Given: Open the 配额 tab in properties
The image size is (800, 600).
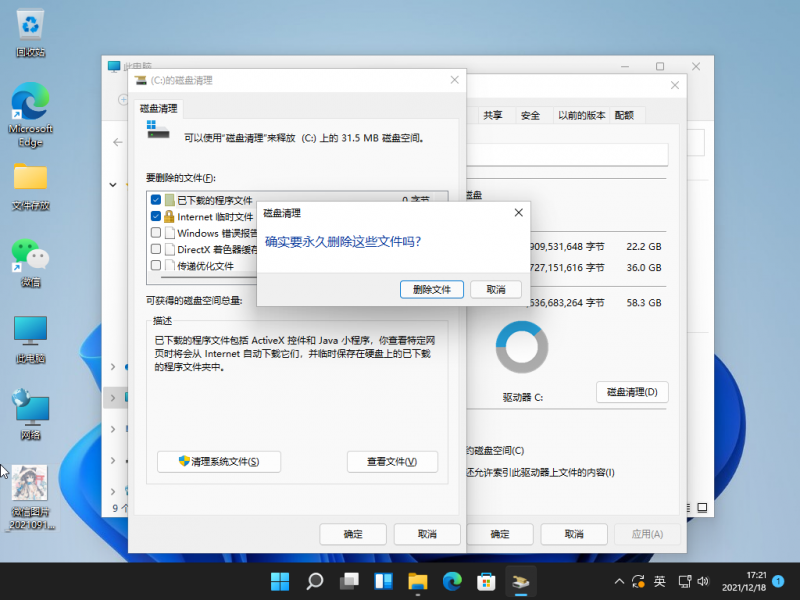Looking at the screenshot, I should tap(624, 115).
